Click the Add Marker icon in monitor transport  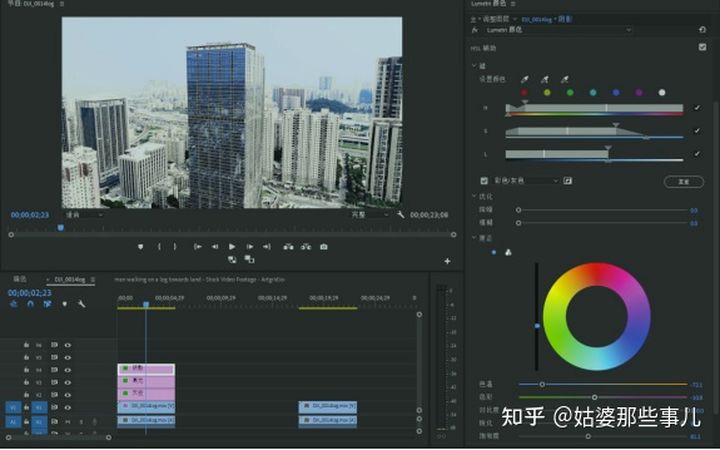(x=140, y=246)
